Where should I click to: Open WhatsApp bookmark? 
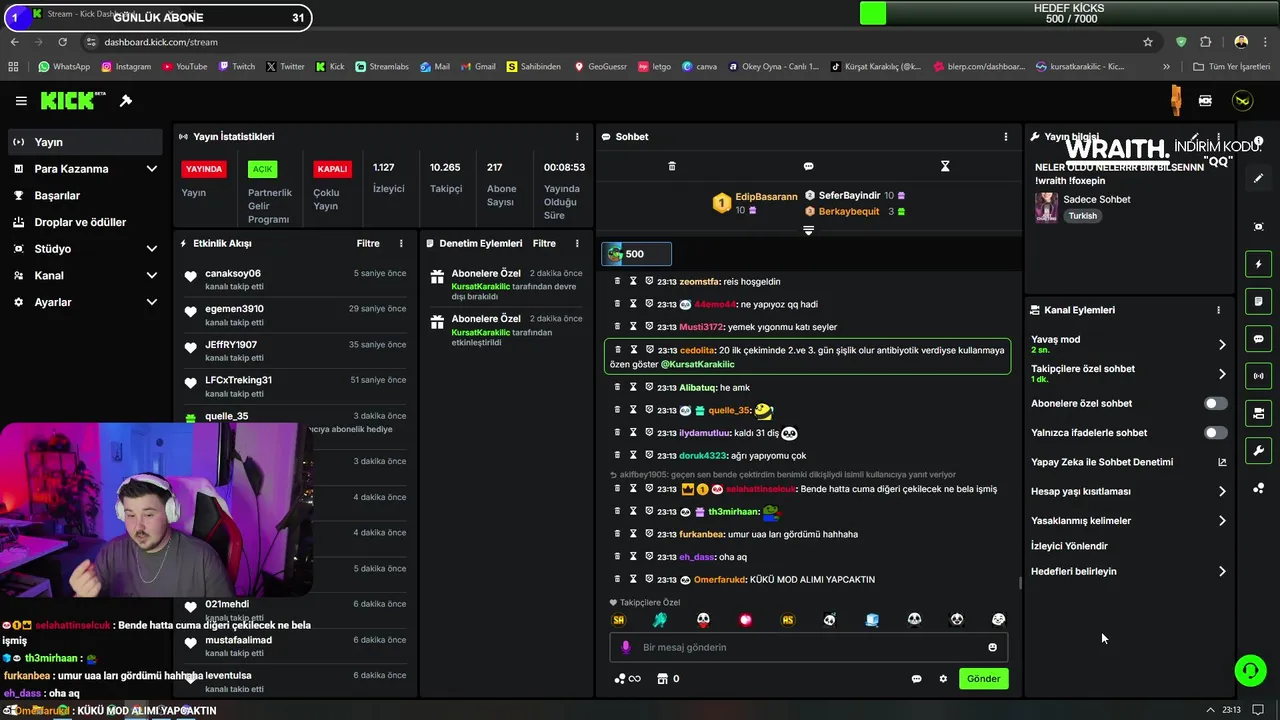click(x=64, y=67)
